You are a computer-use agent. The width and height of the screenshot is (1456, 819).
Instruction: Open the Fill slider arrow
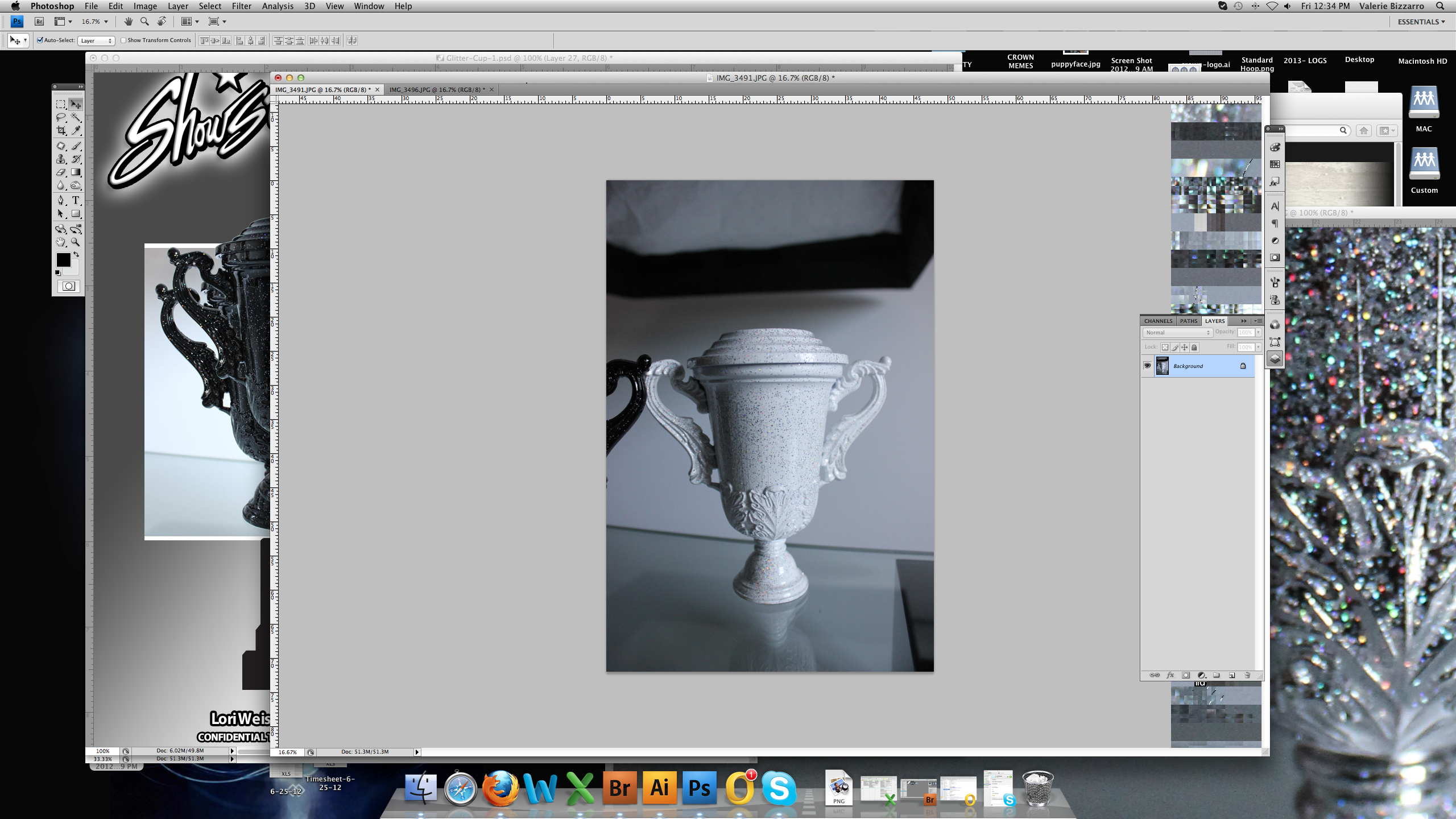1258,347
